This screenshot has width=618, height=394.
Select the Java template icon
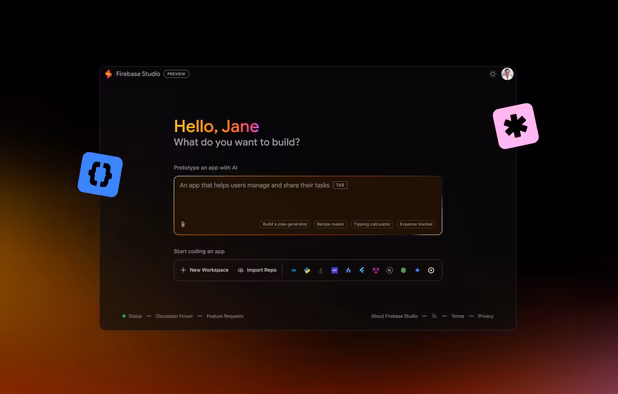point(321,270)
